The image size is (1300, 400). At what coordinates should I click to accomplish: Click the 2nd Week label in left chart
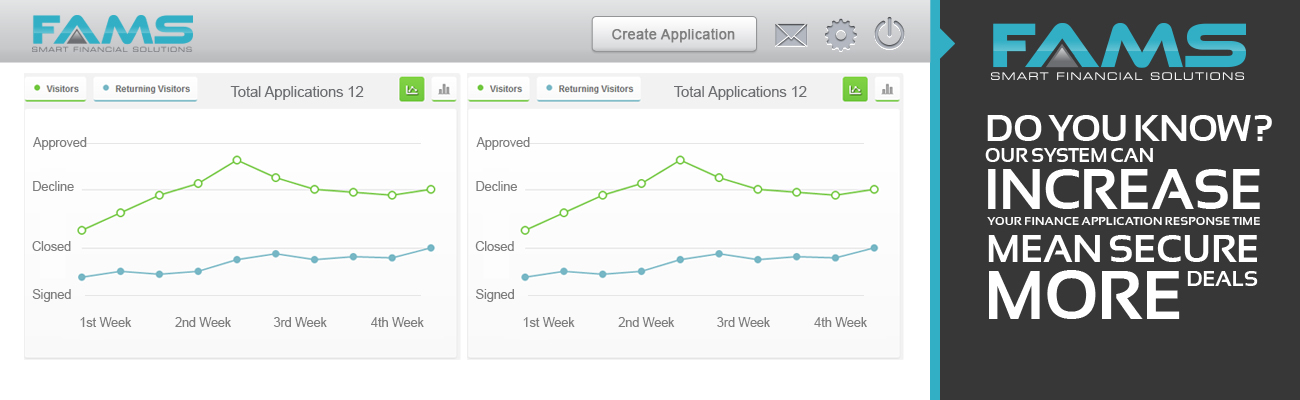pos(203,322)
